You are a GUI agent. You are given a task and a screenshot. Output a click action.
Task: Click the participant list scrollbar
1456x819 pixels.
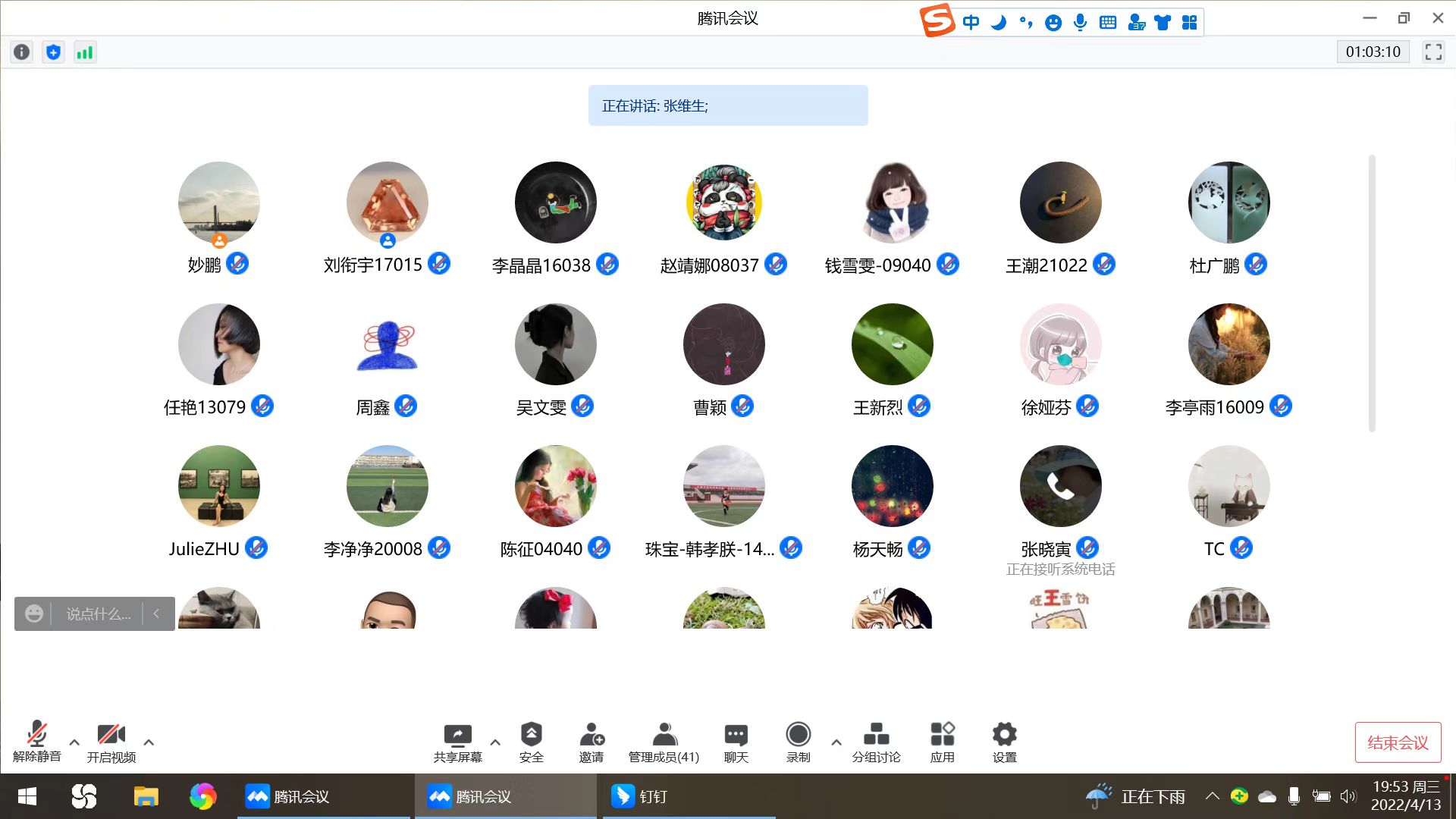[x=1372, y=293]
